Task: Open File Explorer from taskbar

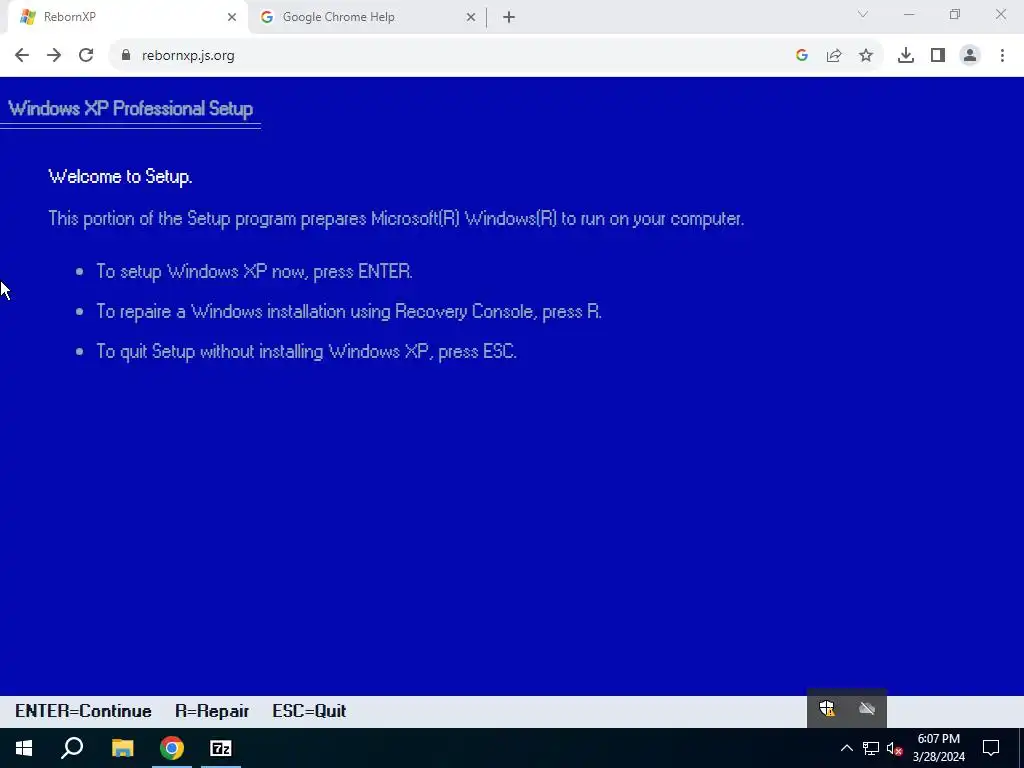Action: pos(122,748)
